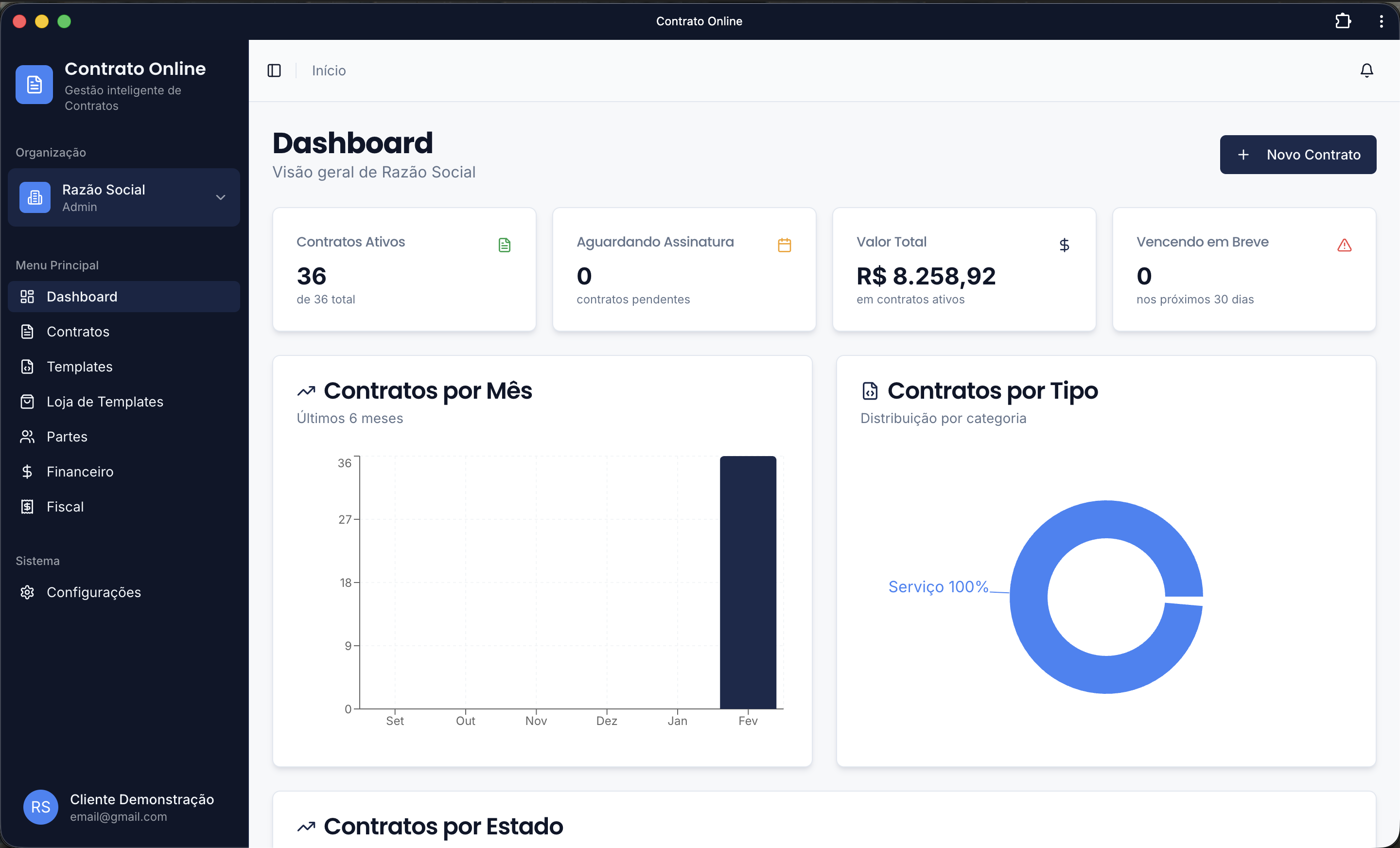
Task: Click the 'Distribuição por categoria' subtitle
Action: 943,418
